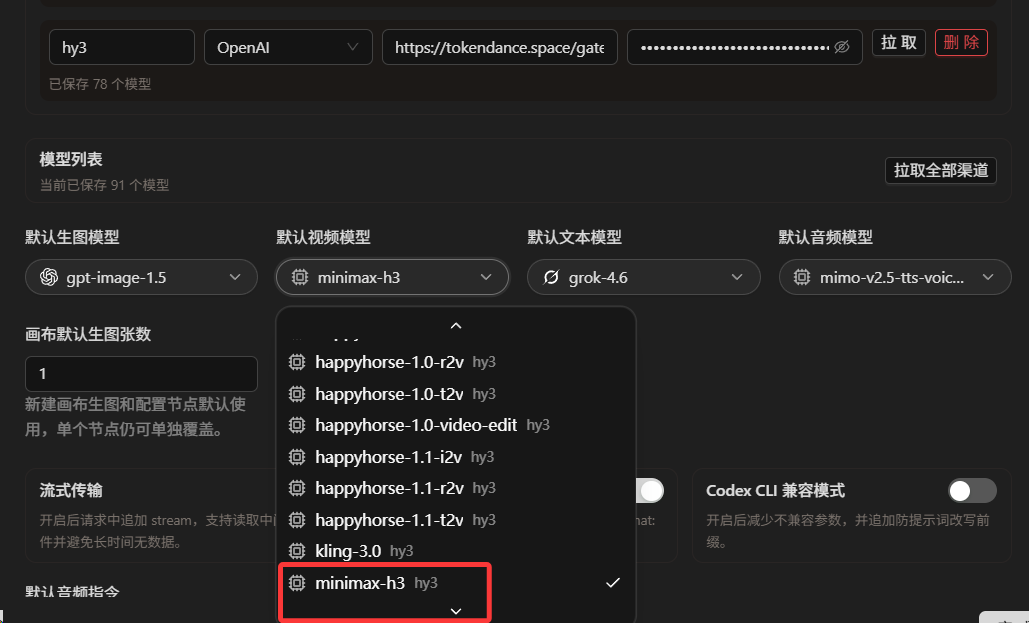Click the chip icon beside happyhorse-1.0-video-edit
The height and width of the screenshot is (623, 1029).
297,425
